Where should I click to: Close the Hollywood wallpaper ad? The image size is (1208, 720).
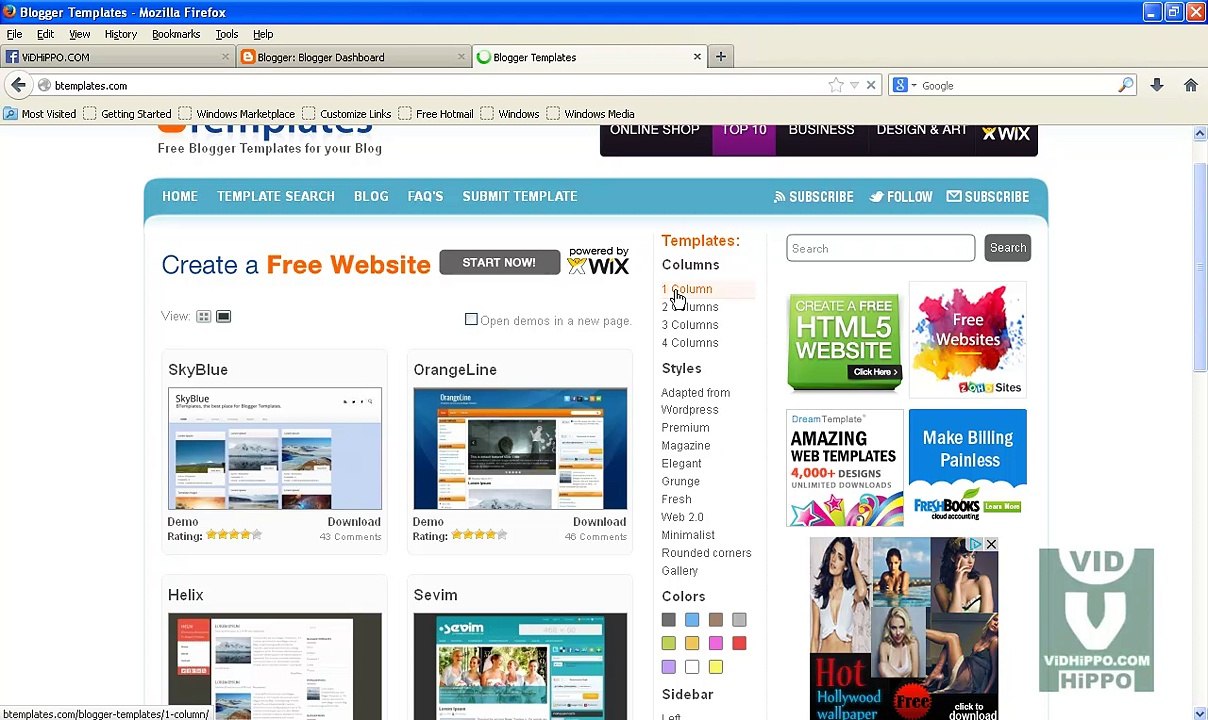pyautogui.click(x=991, y=545)
